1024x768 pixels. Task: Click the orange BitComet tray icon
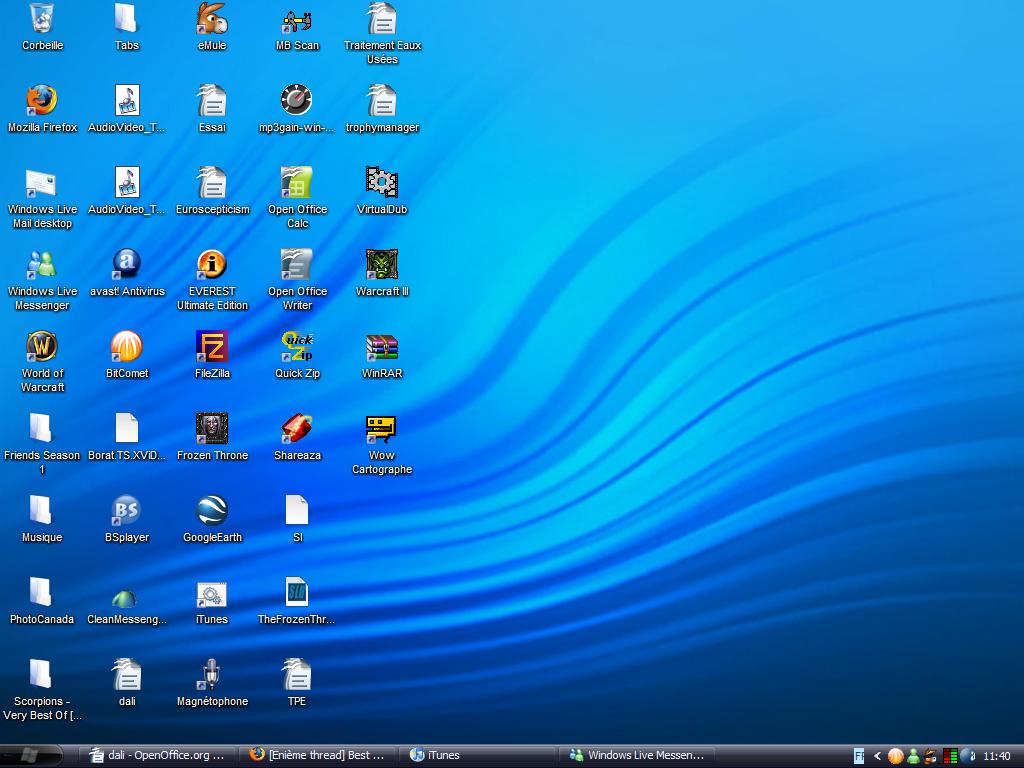pyautogui.click(x=895, y=756)
